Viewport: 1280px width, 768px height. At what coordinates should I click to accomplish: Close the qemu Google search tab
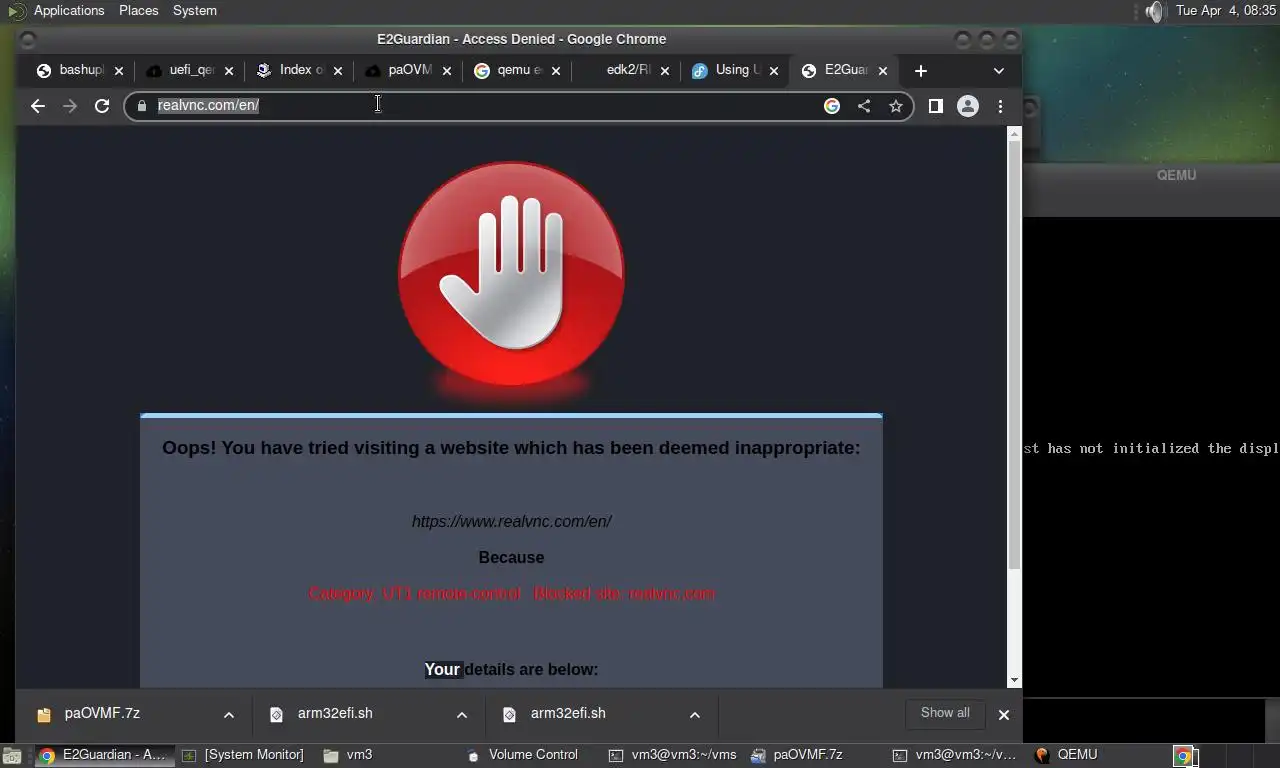coord(556,71)
